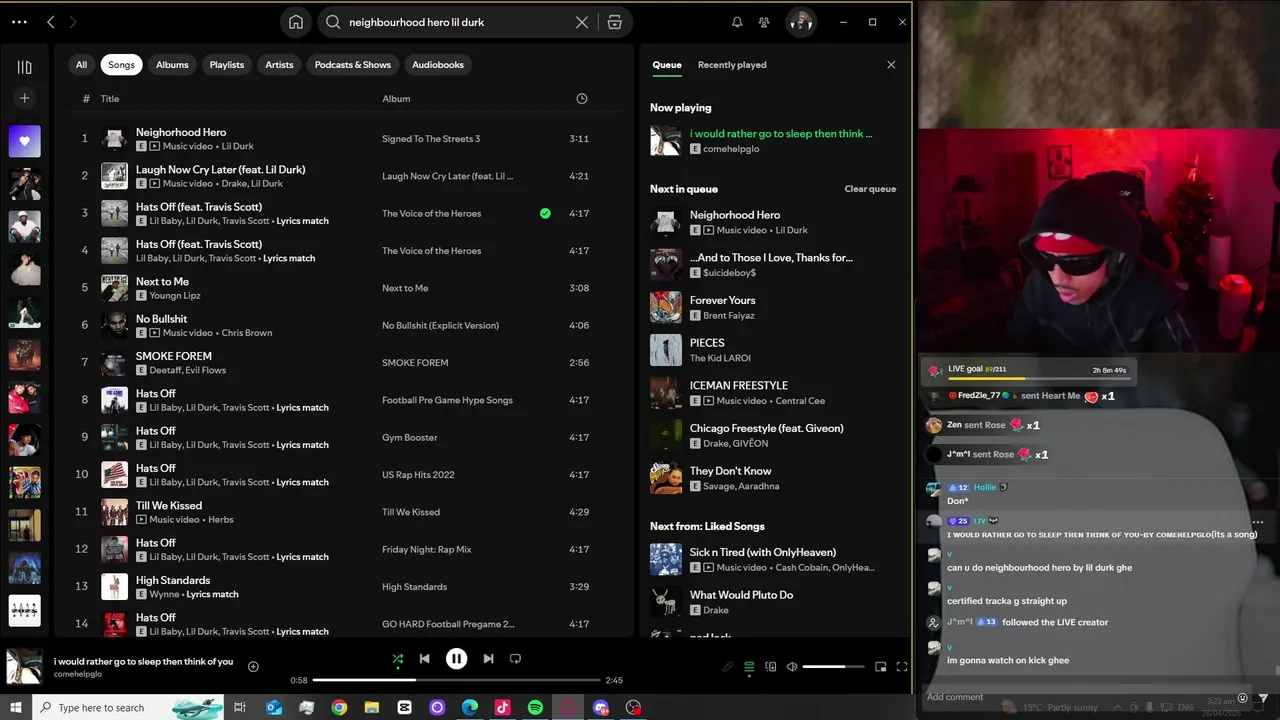1280x720 pixels.
Task: Open Spotify Home via house icon
Action: click(296, 22)
